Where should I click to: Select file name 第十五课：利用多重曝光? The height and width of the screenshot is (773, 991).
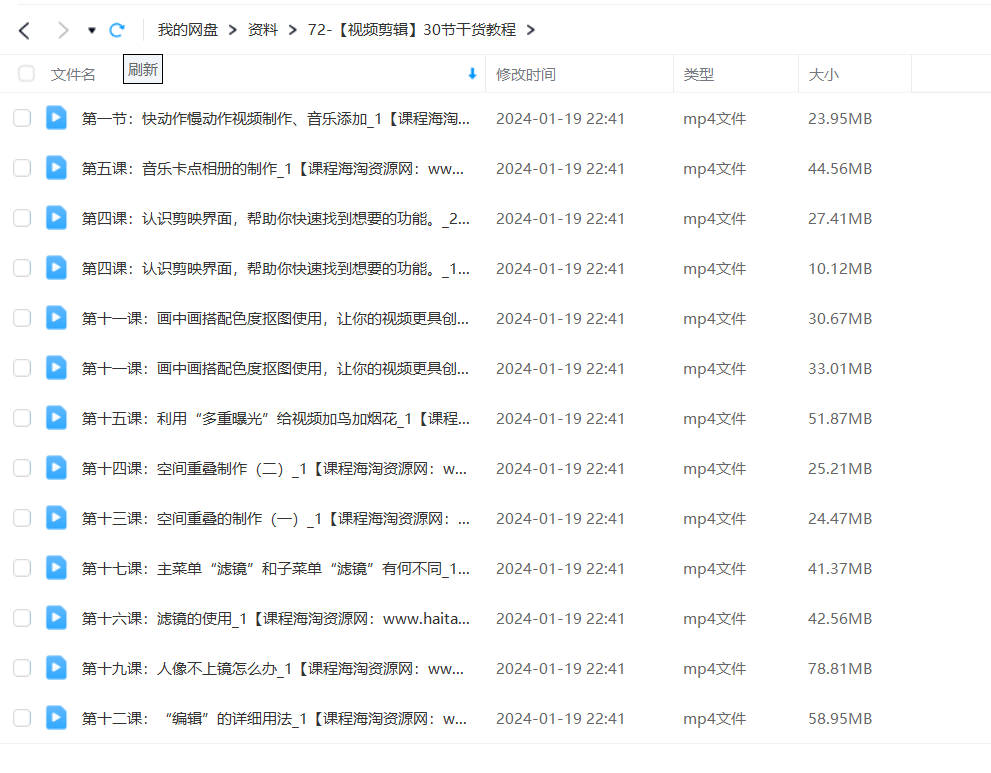pyautogui.click(x=276, y=418)
